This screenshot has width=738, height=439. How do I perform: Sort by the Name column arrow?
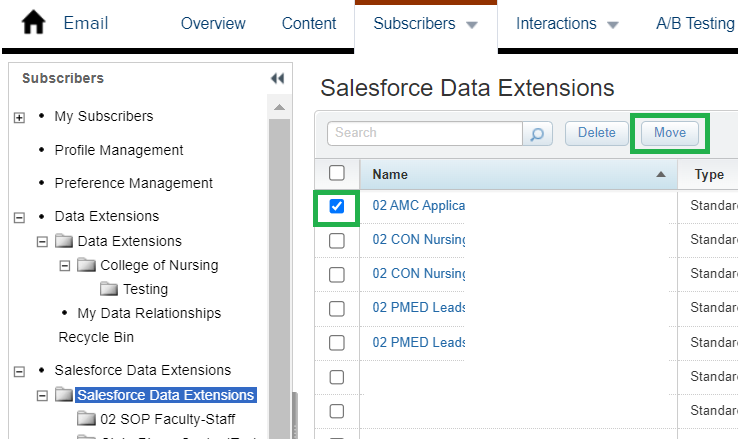pyautogui.click(x=661, y=175)
